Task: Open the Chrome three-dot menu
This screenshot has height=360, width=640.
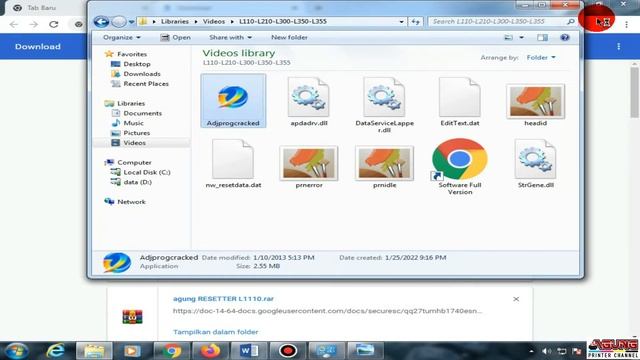Action: coord(626,24)
